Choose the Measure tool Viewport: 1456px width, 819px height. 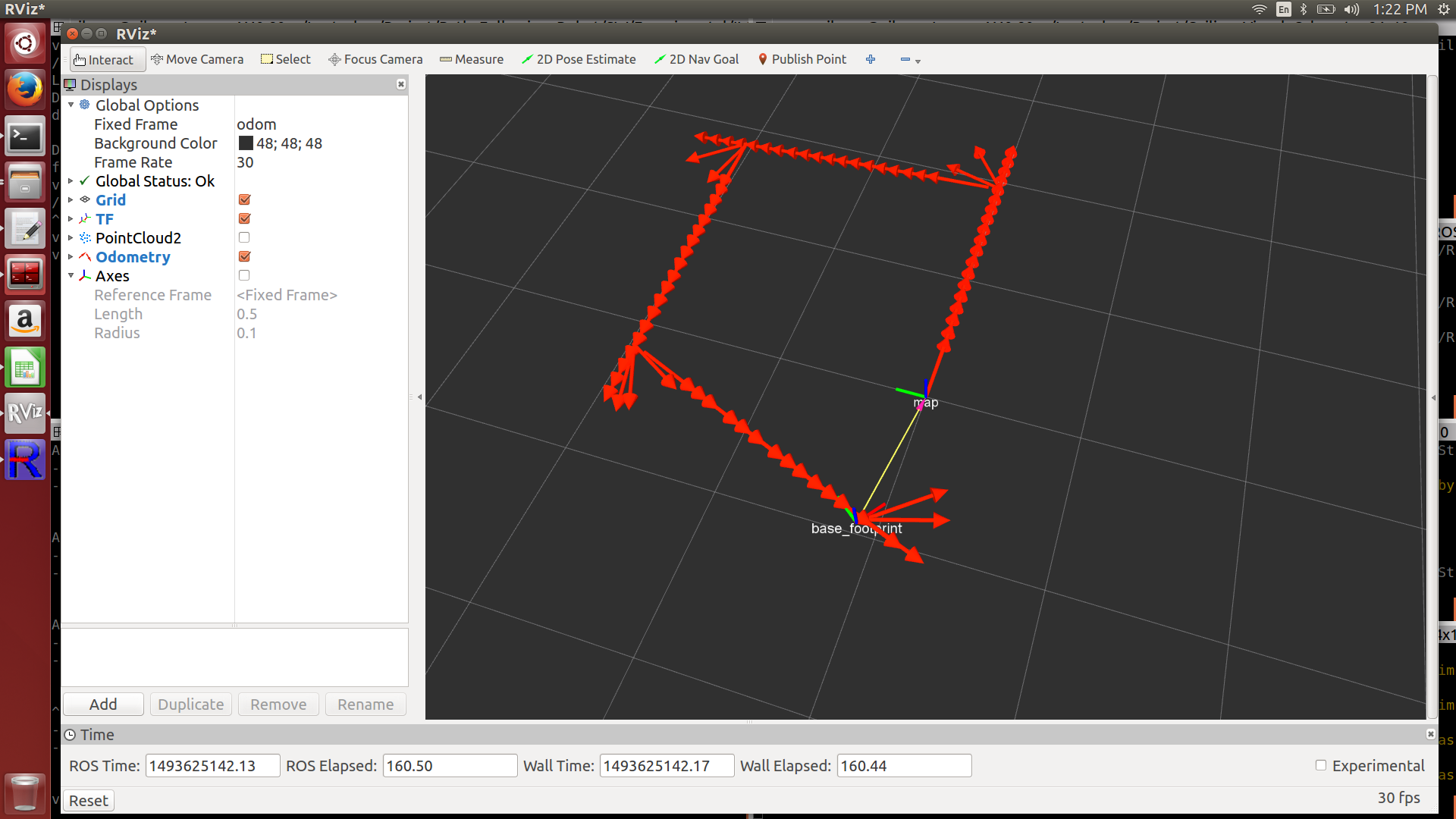coord(471,59)
